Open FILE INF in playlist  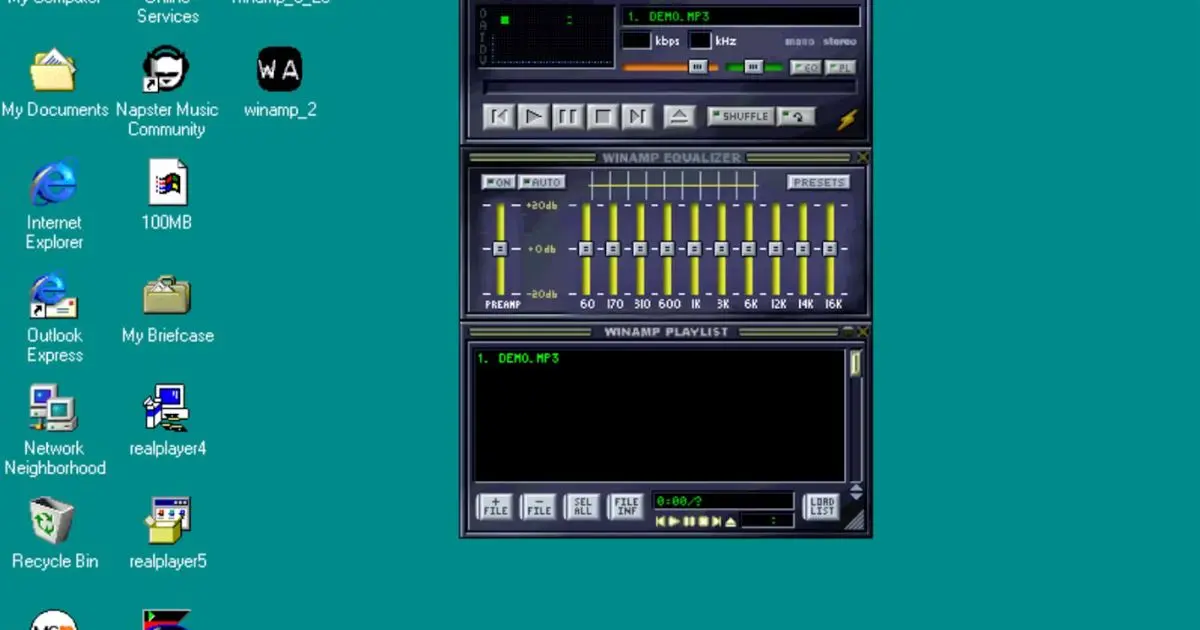(x=626, y=507)
